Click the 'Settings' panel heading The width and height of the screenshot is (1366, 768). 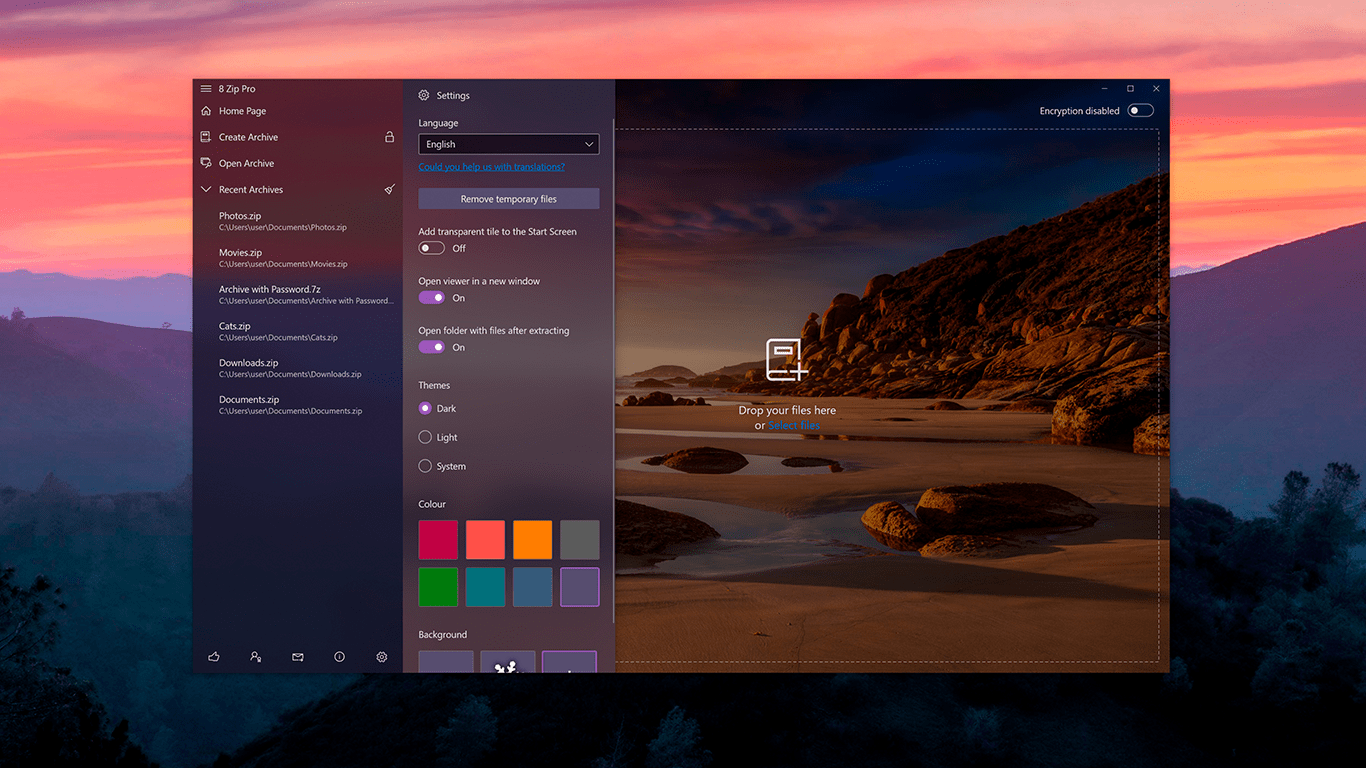pos(453,96)
